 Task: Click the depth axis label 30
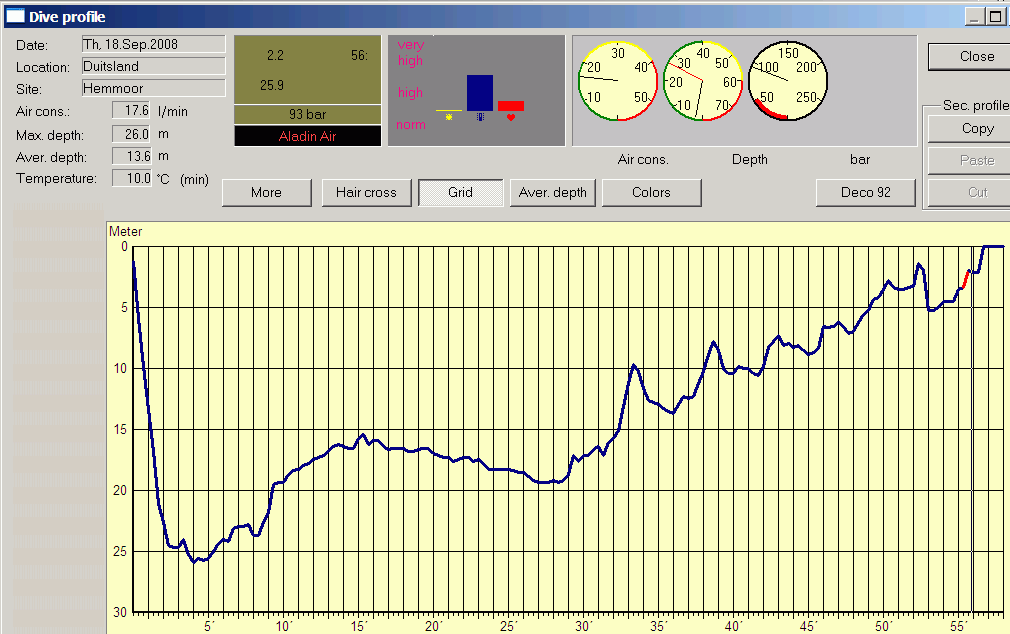[120, 612]
